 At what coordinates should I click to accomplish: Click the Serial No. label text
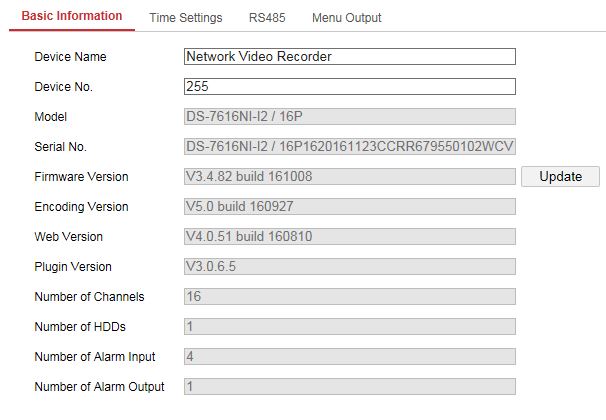click(60, 147)
